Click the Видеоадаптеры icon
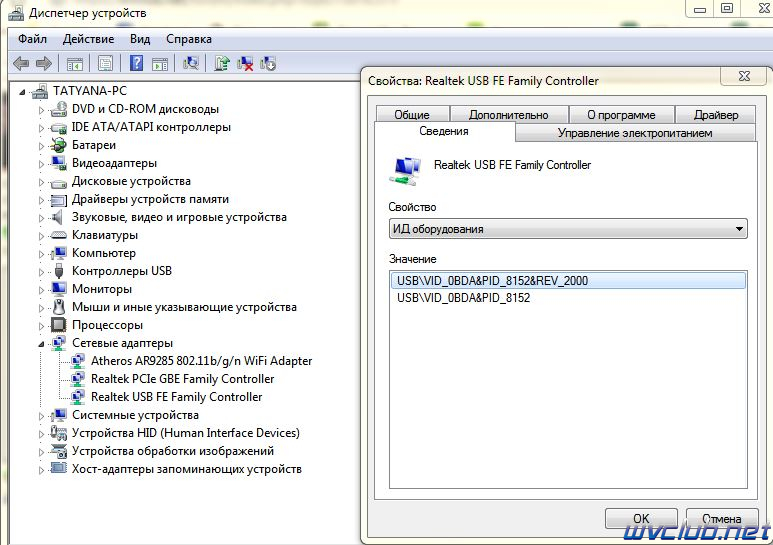This screenshot has height=545, width=773. (59, 163)
